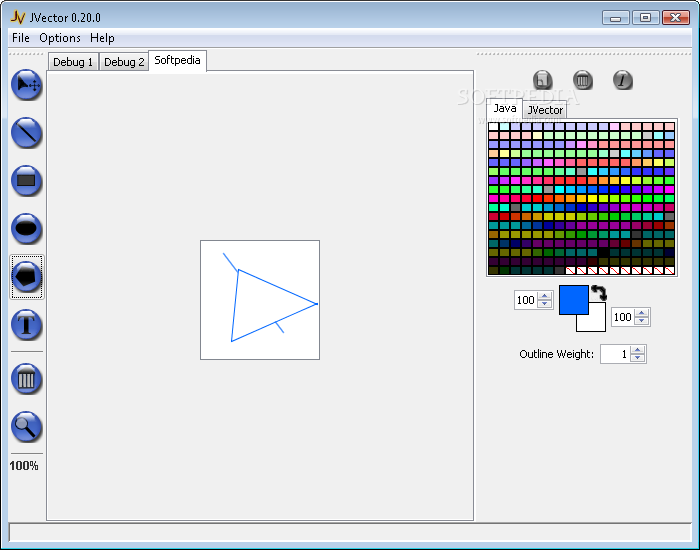Image resolution: width=700 pixels, height=550 pixels.
Task: Click the gray document icon above the palette
Action: 542,80
